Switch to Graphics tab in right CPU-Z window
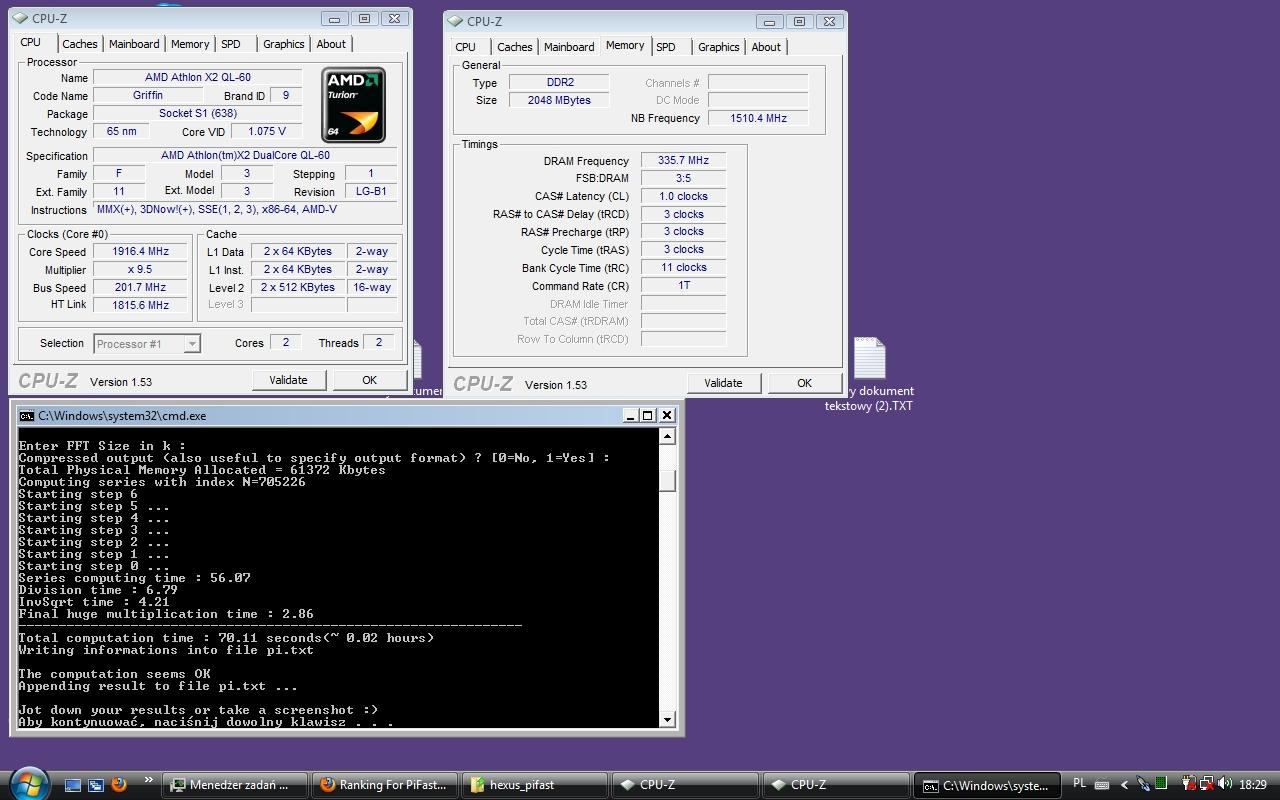Image resolution: width=1280 pixels, height=800 pixels. 719,47
